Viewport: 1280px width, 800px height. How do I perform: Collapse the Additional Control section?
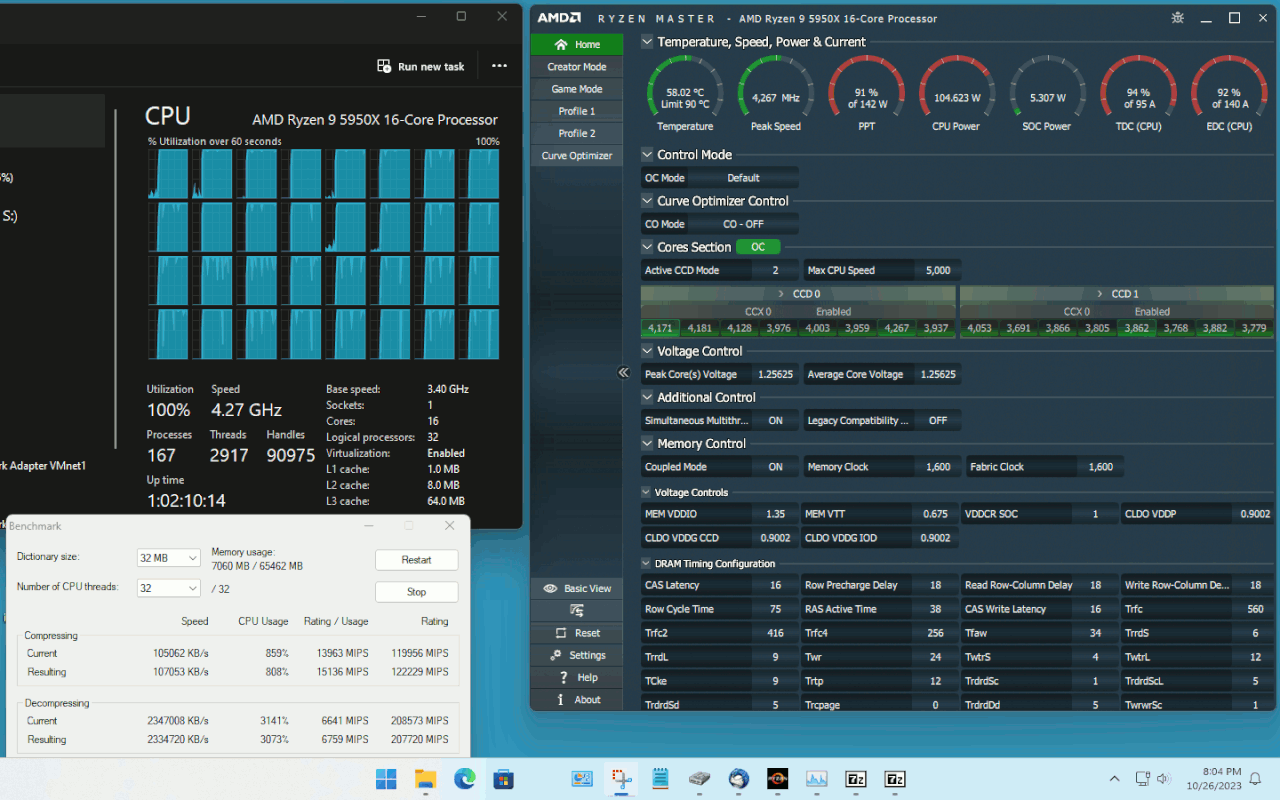coord(647,397)
